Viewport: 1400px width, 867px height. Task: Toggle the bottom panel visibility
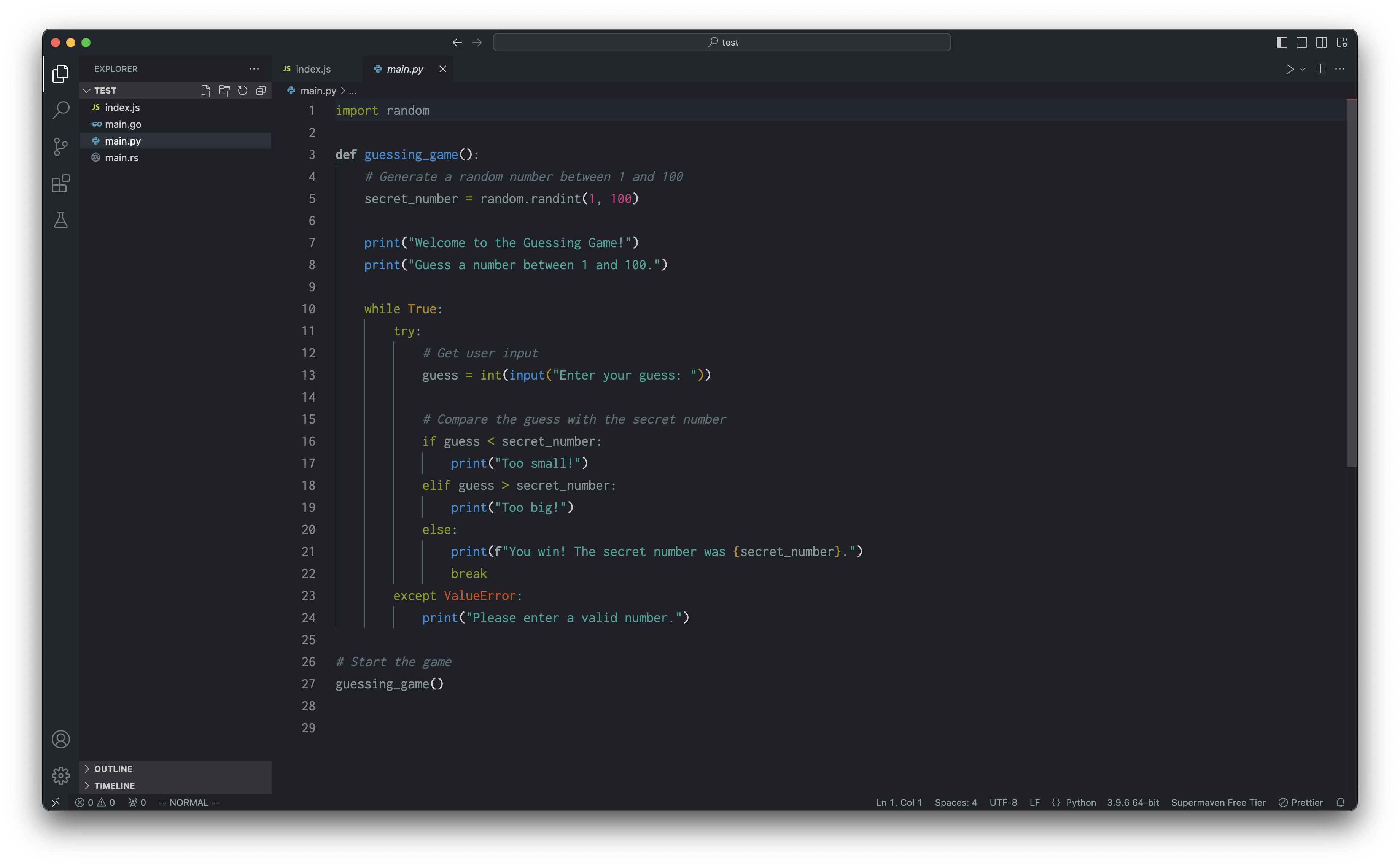tap(1302, 43)
